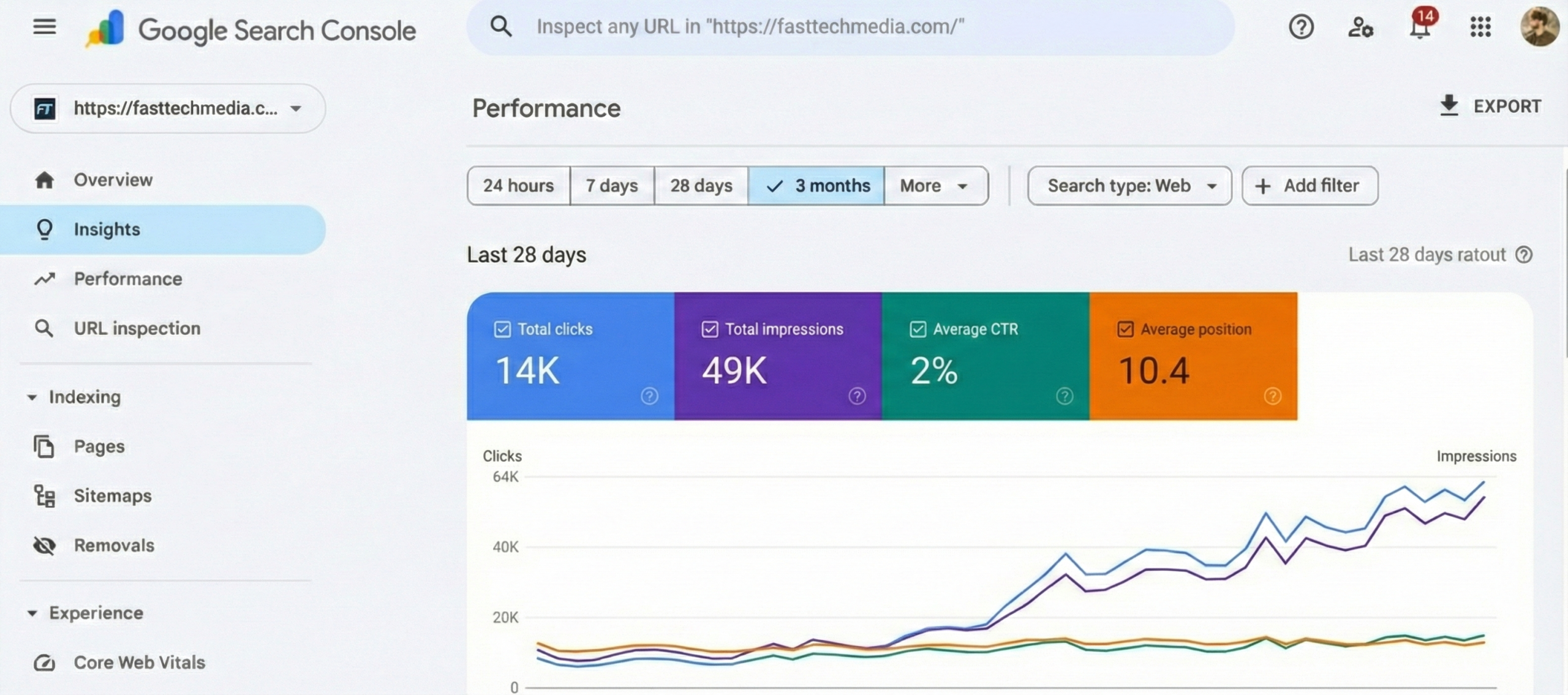Open notifications bell with 14 alerts
1568x695 pixels.
click(x=1420, y=28)
